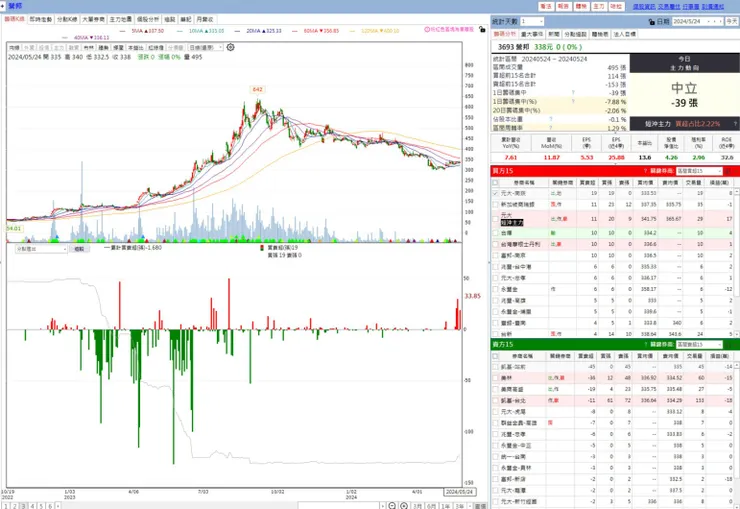Image resolution: width=740 pixels, height=509 pixels.
Task: Click the 642 peak price label
Action: point(257,89)
